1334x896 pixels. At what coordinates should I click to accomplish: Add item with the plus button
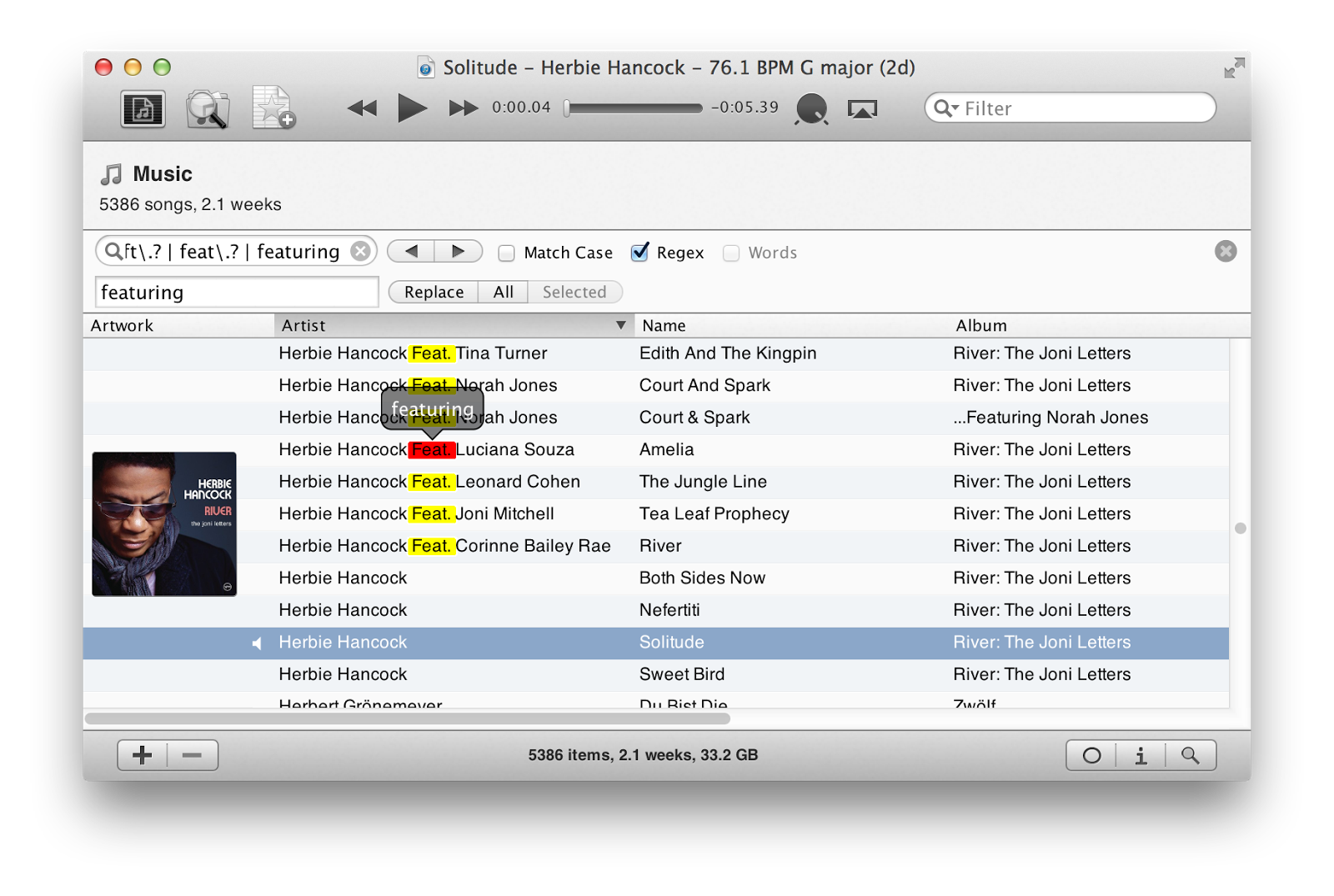click(143, 755)
